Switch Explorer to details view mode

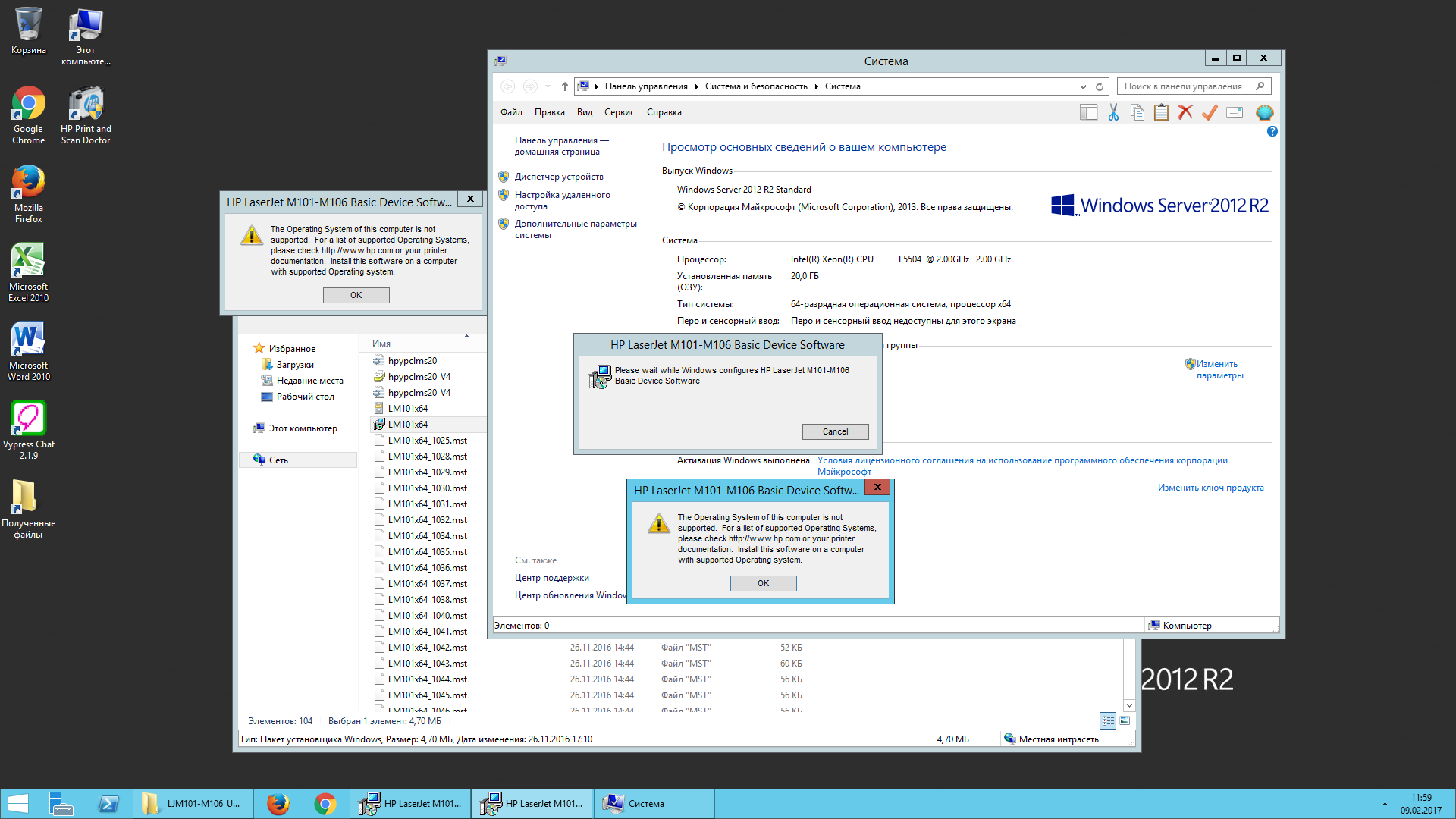point(1108,720)
